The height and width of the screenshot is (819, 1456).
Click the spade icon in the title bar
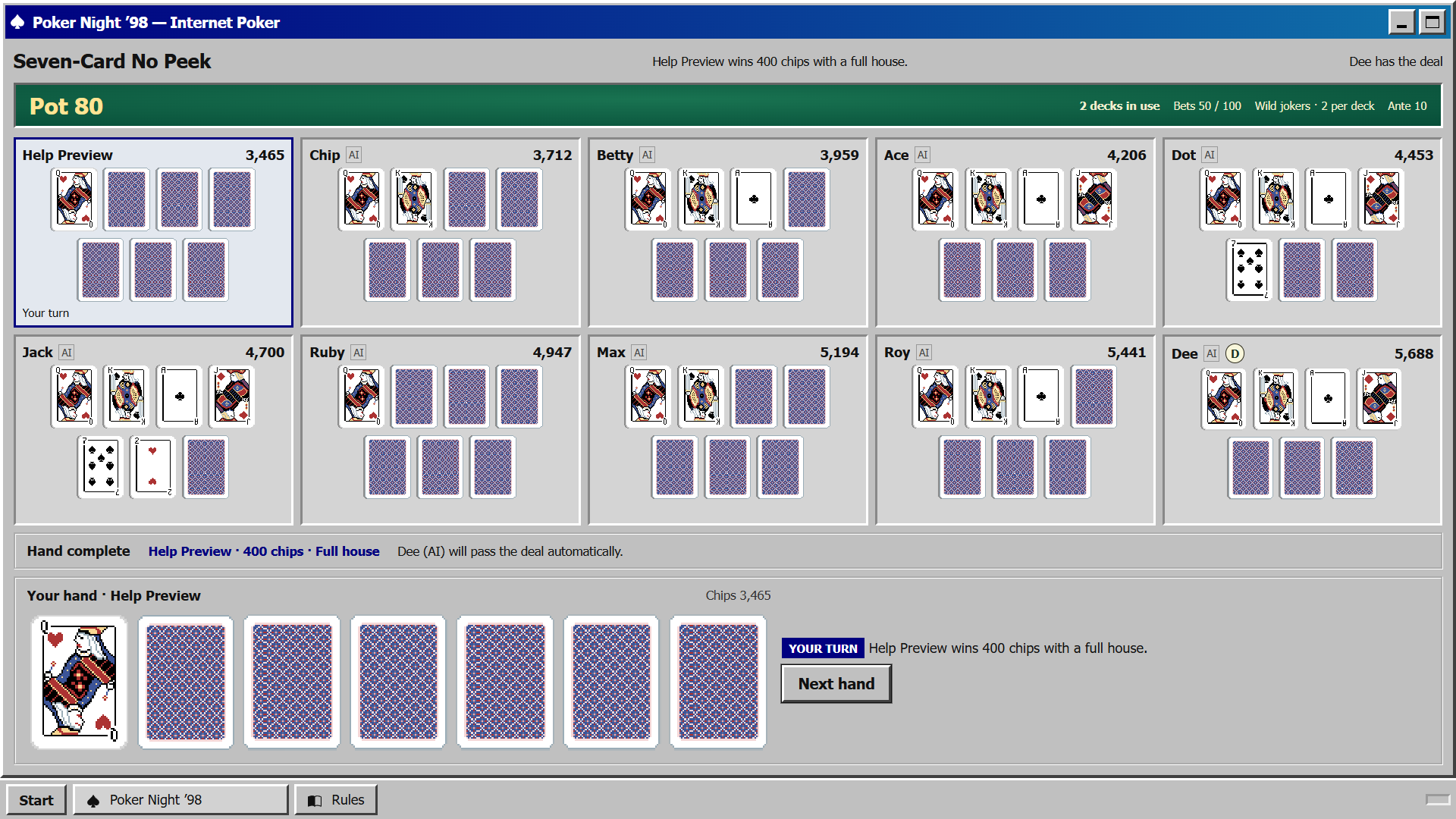tap(17, 22)
